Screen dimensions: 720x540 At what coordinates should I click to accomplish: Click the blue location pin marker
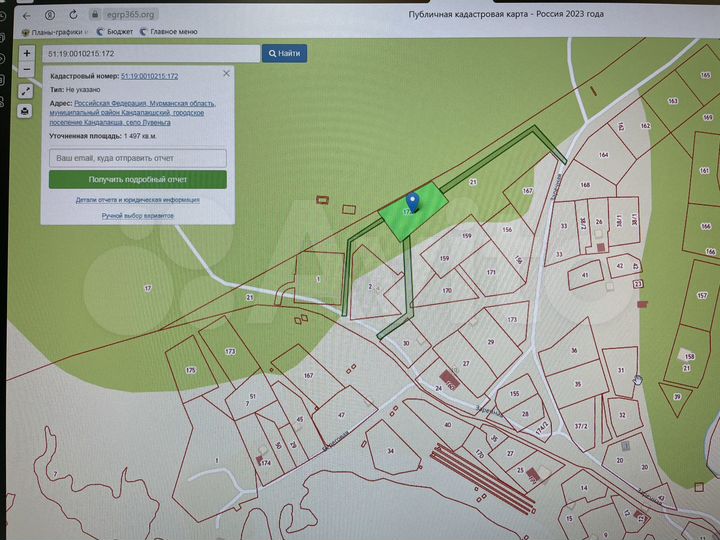point(411,202)
